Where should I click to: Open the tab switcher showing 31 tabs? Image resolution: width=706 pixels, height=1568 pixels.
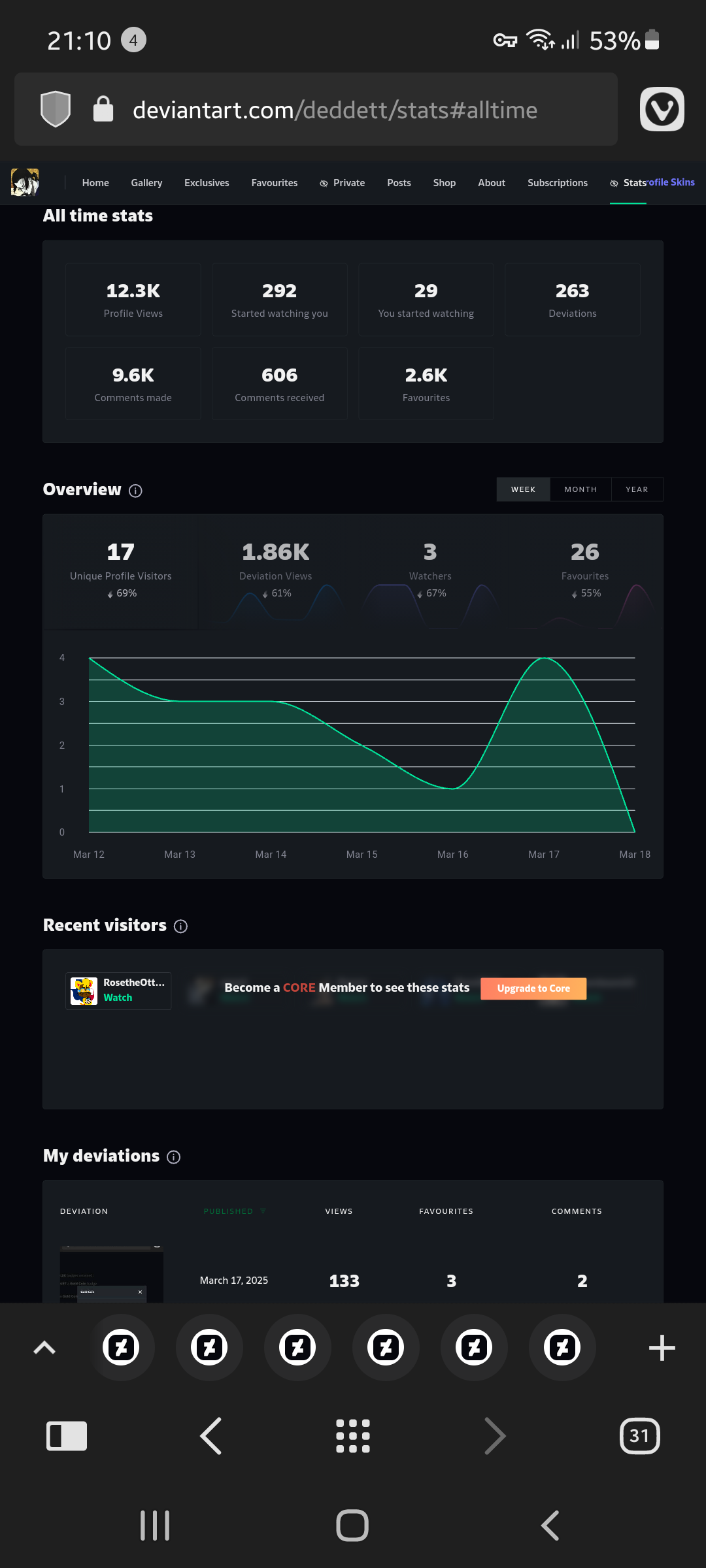[639, 1436]
